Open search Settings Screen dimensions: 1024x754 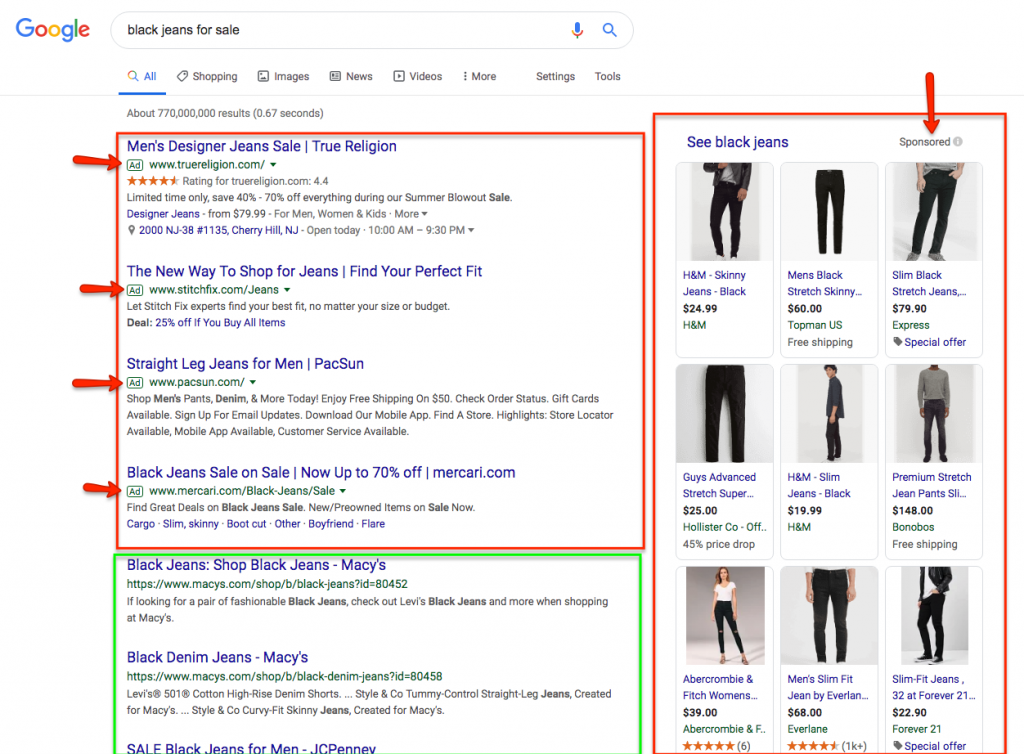(555, 76)
